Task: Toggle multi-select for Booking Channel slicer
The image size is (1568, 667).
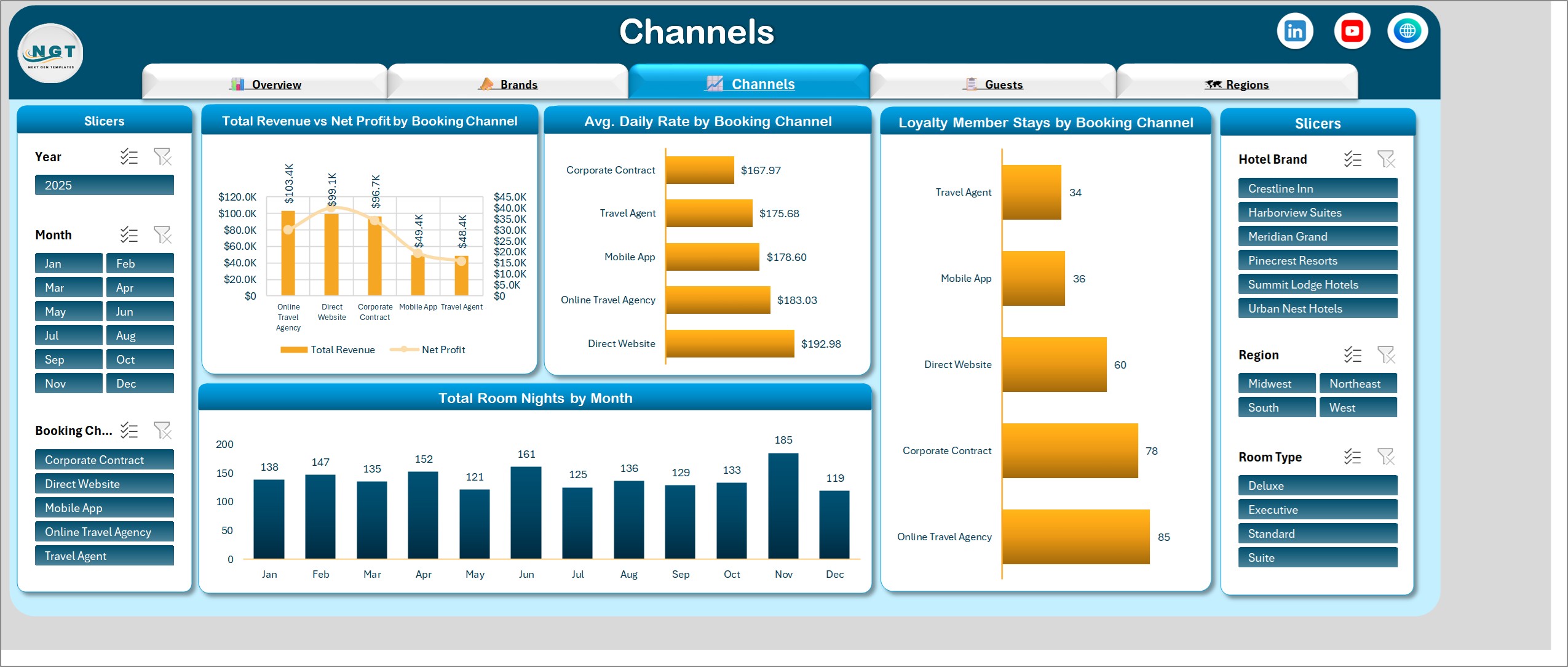Action: pos(129,430)
